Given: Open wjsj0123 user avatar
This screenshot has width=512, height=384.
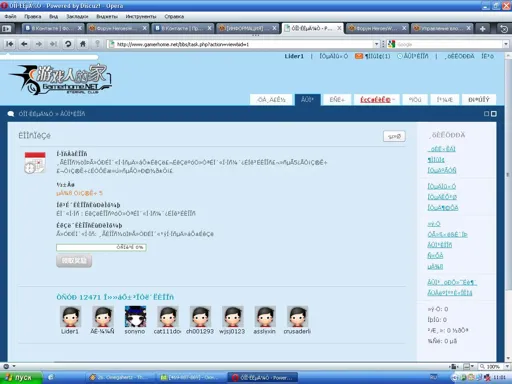Looking at the screenshot, I should (x=232, y=317).
